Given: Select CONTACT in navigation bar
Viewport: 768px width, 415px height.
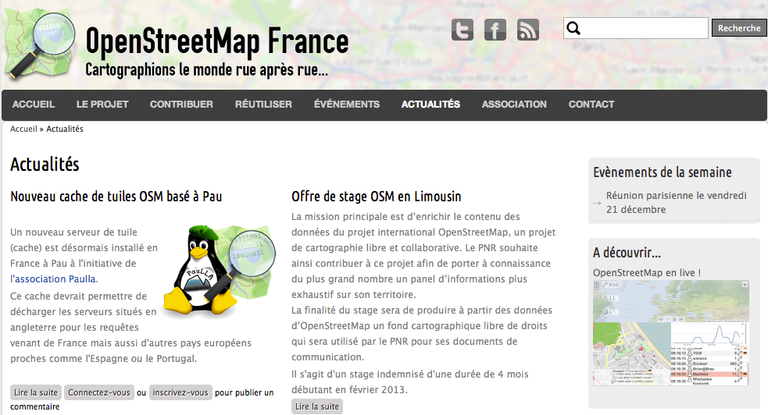Looking at the screenshot, I should [591, 104].
